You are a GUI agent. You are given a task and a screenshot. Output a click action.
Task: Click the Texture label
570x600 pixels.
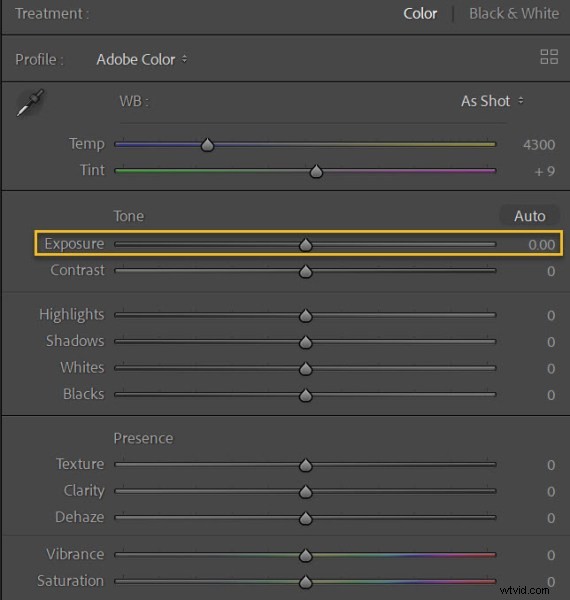(x=80, y=464)
